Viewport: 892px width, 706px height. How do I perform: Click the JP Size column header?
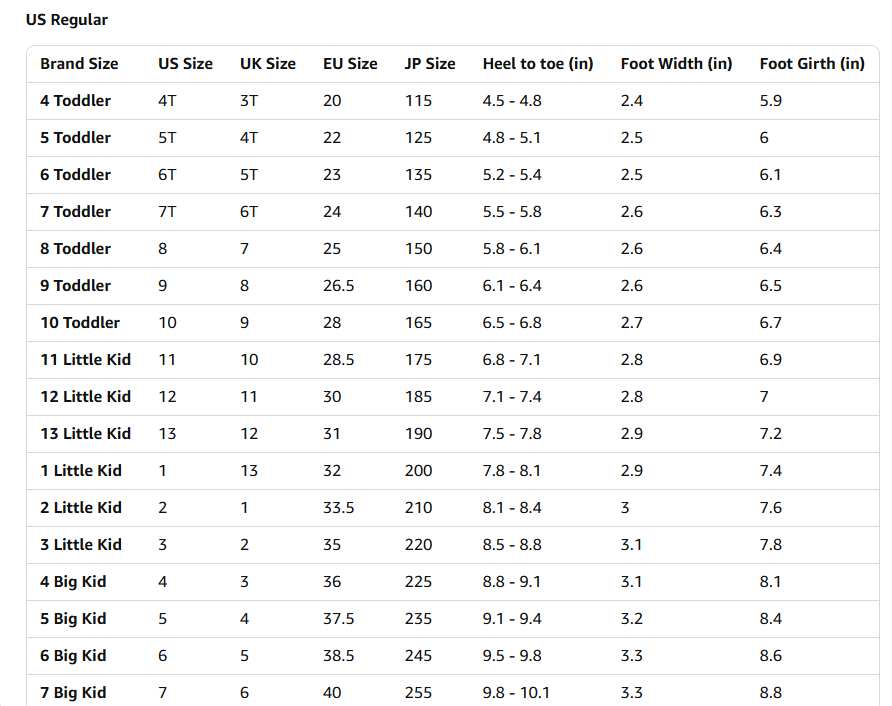point(429,63)
